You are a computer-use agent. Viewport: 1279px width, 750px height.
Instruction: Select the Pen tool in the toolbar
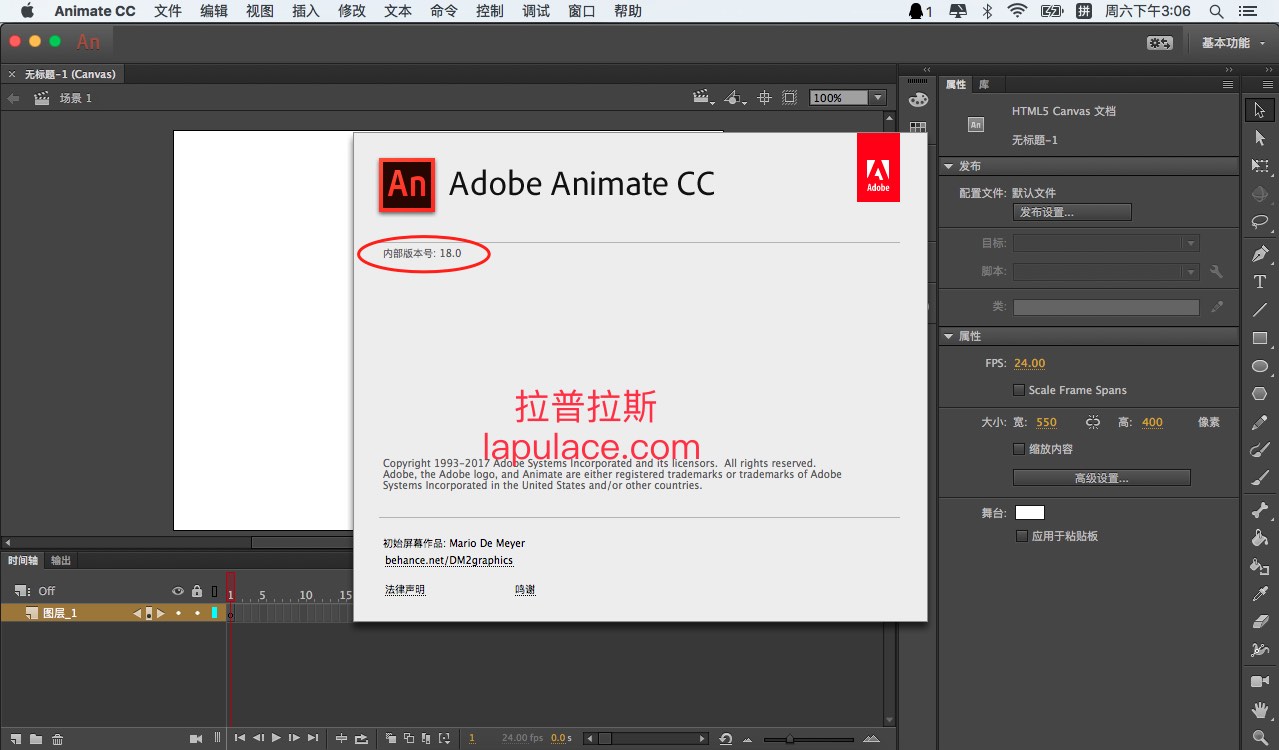click(1260, 254)
